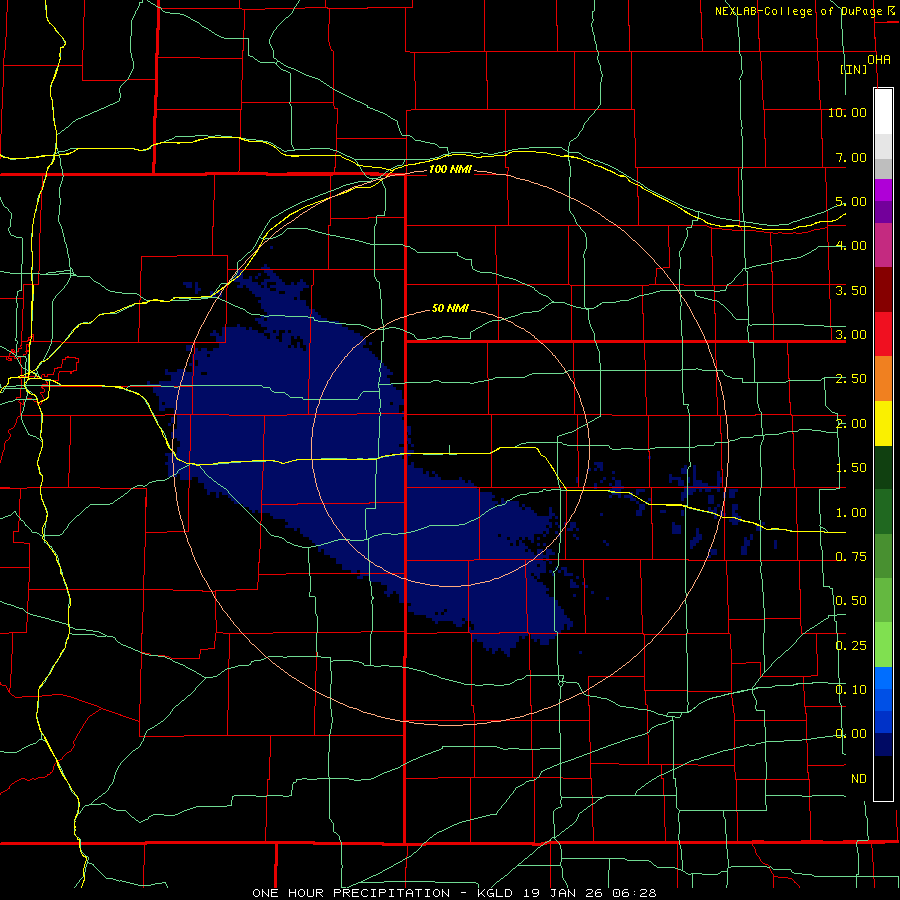Select the orange swatch at 2.50
The width and height of the screenshot is (900, 900).
tap(883, 378)
